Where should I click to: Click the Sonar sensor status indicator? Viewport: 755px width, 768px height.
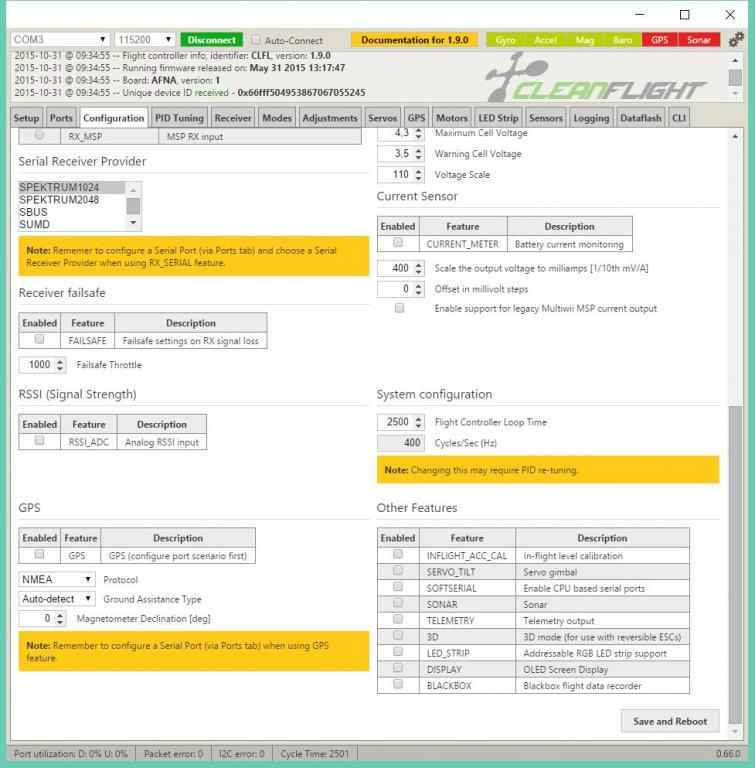pos(698,40)
